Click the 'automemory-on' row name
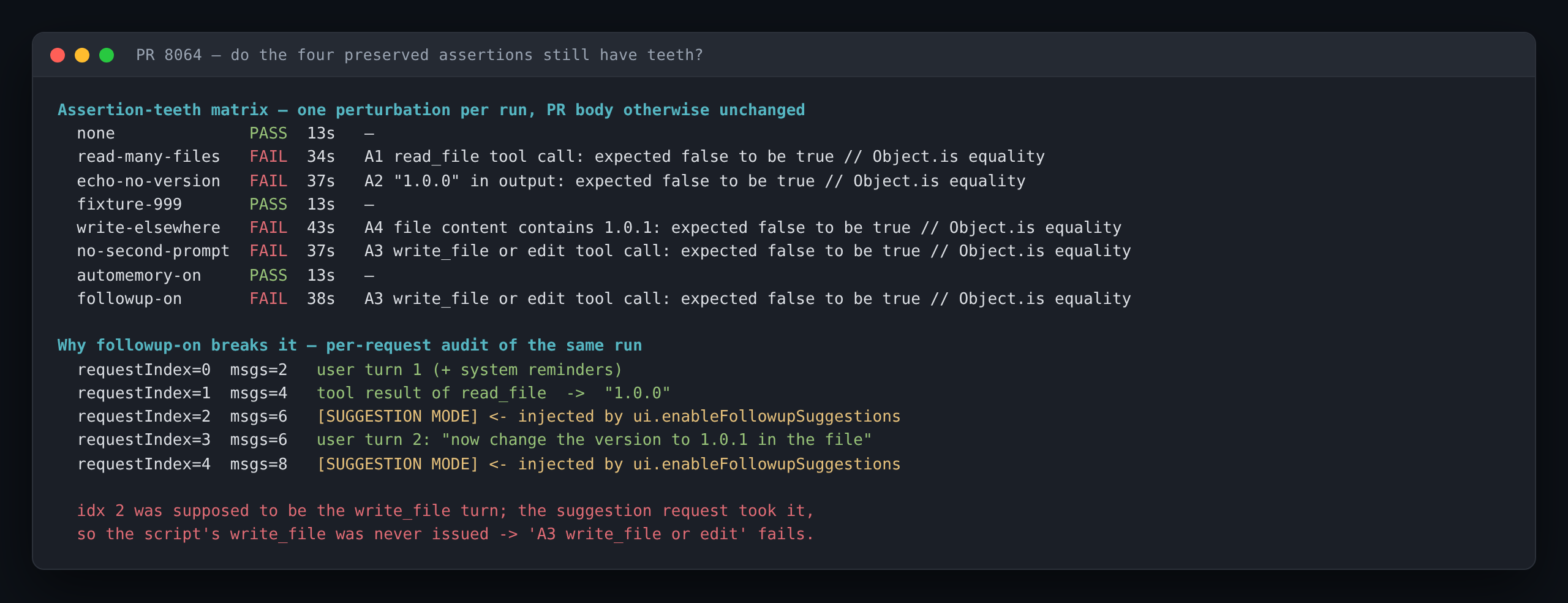 [x=139, y=276]
